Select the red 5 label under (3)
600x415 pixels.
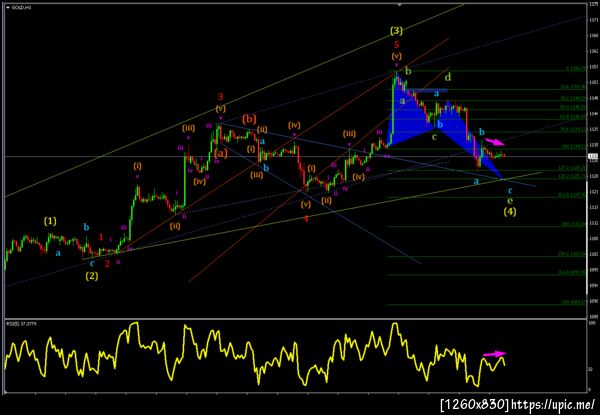(x=396, y=45)
